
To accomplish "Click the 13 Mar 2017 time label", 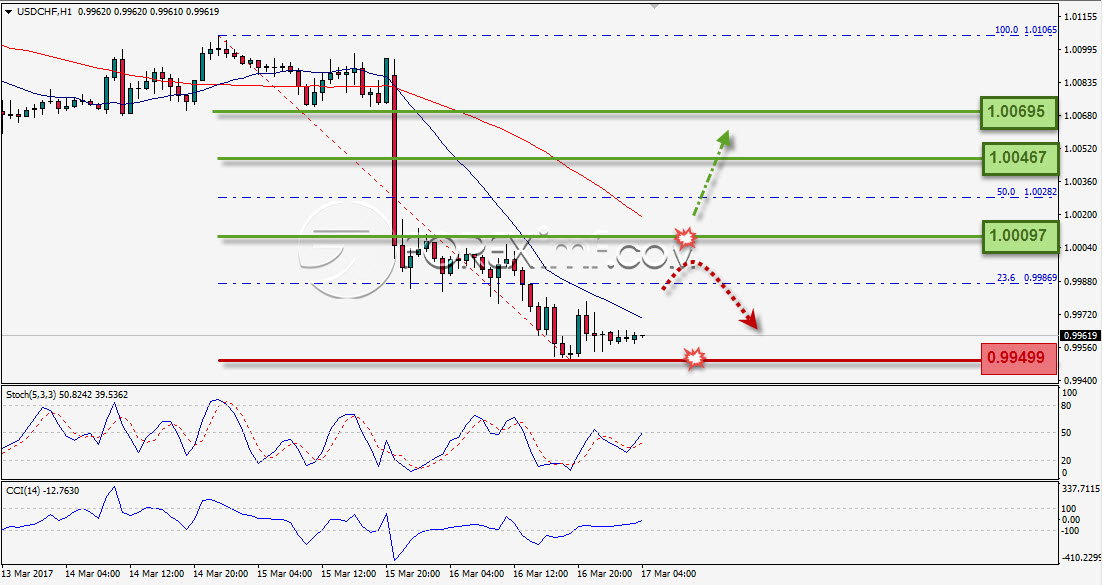I will 28,574.
